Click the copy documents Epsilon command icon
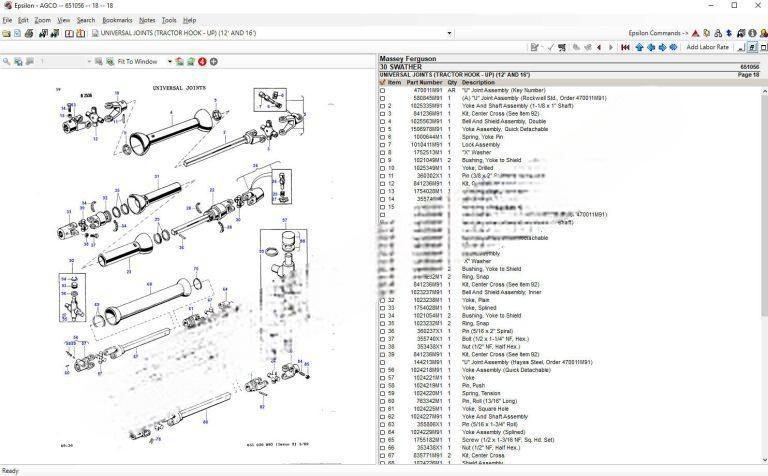Image resolution: width=768 pixels, height=476 pixels. 707,33
